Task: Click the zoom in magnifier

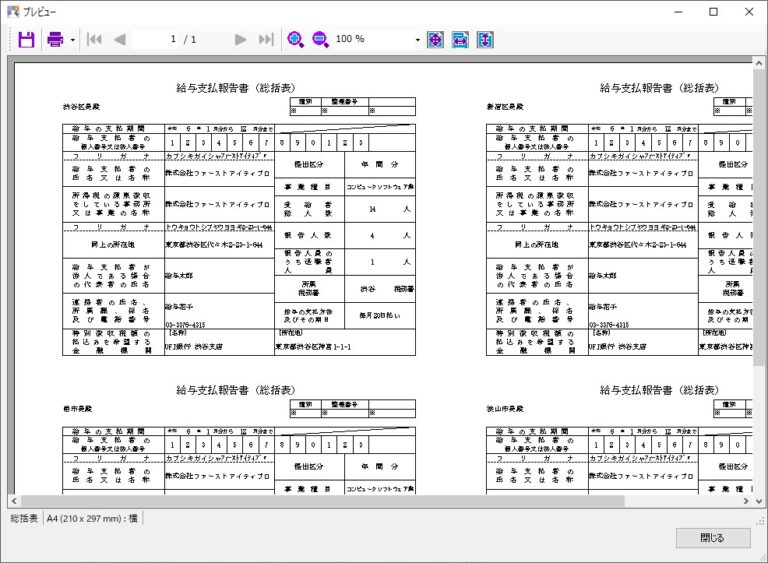Action: click(x=295, y=39)
